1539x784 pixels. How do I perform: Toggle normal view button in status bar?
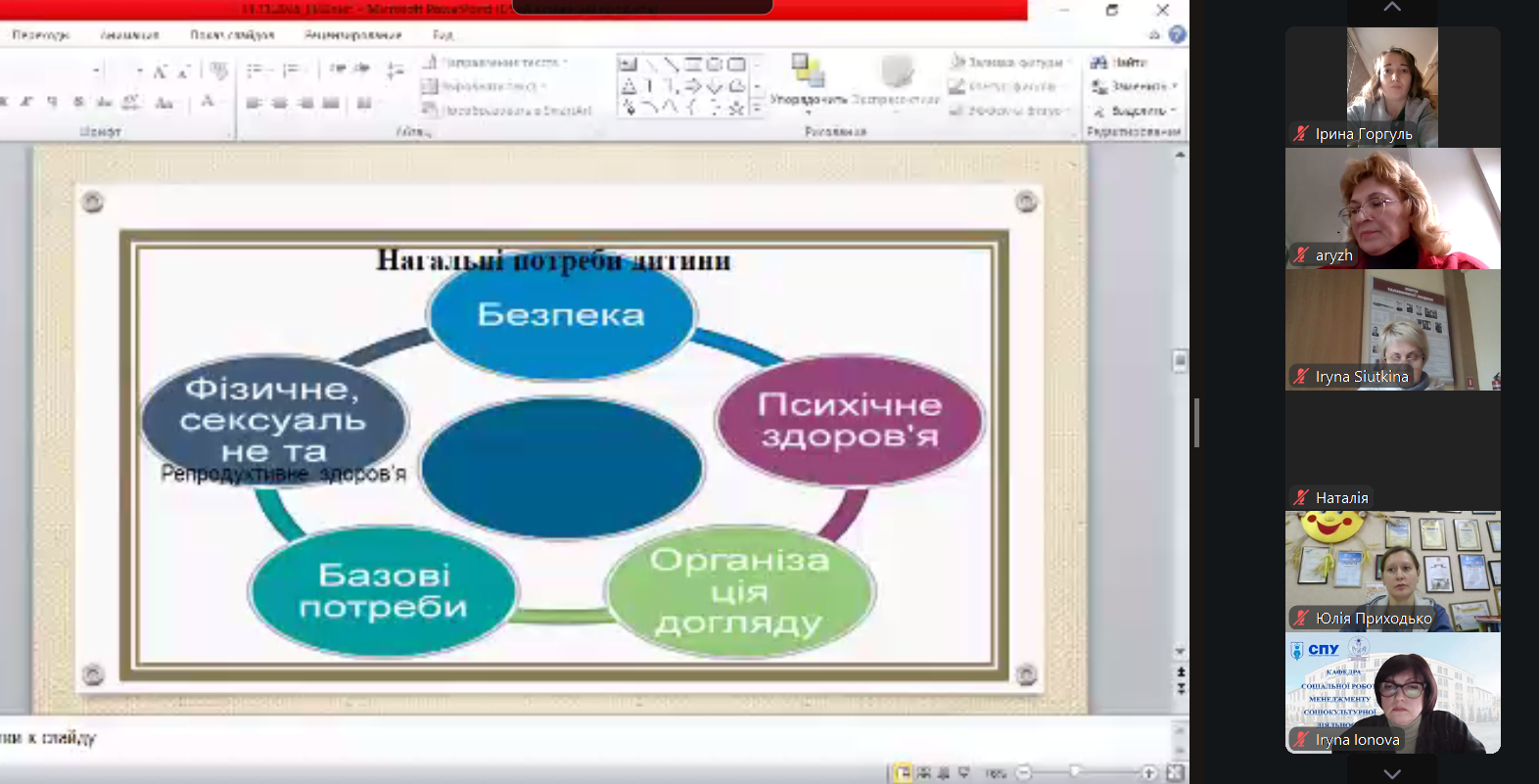[903, 773]
